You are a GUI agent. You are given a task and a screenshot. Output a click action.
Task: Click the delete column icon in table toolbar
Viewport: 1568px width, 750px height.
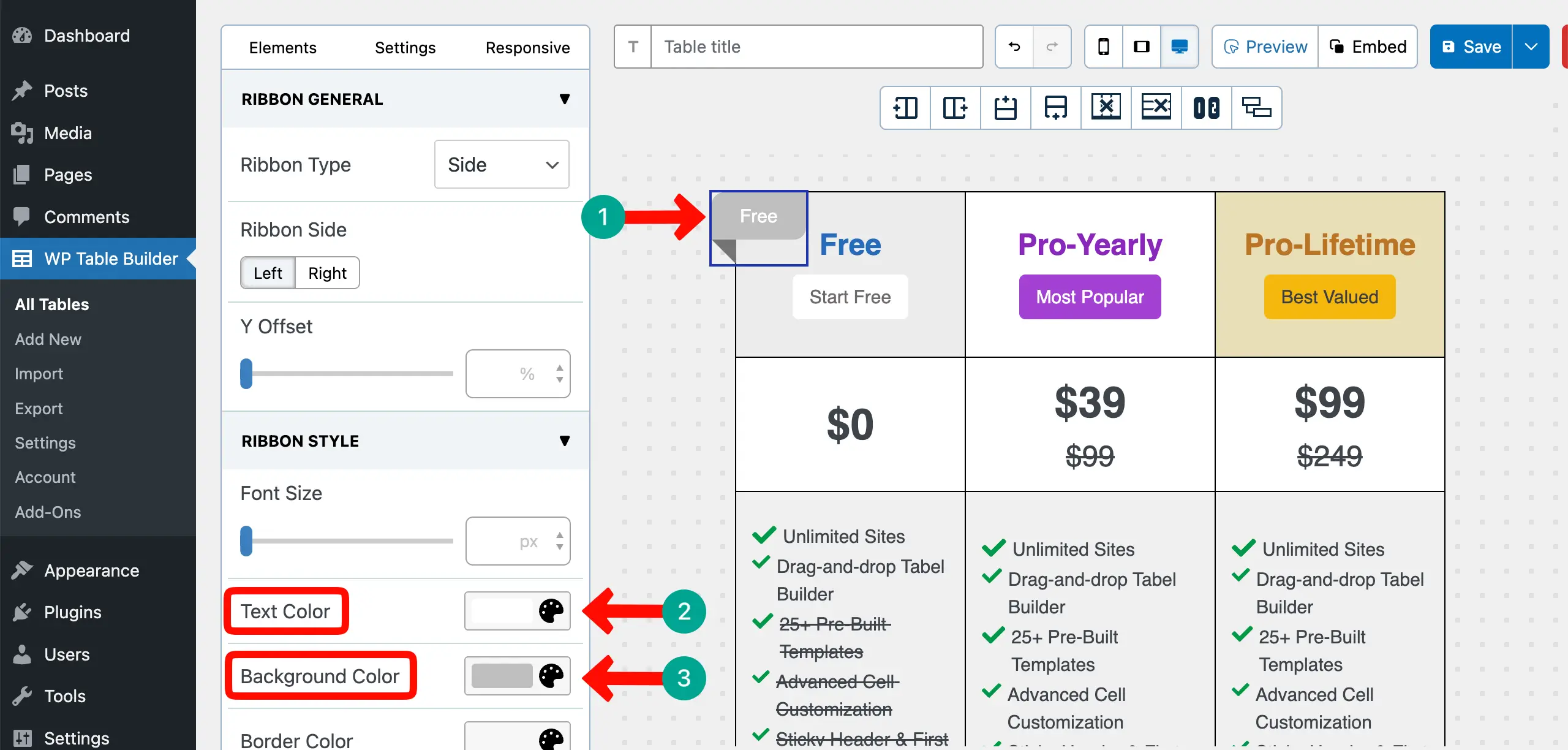(1106, 108)
